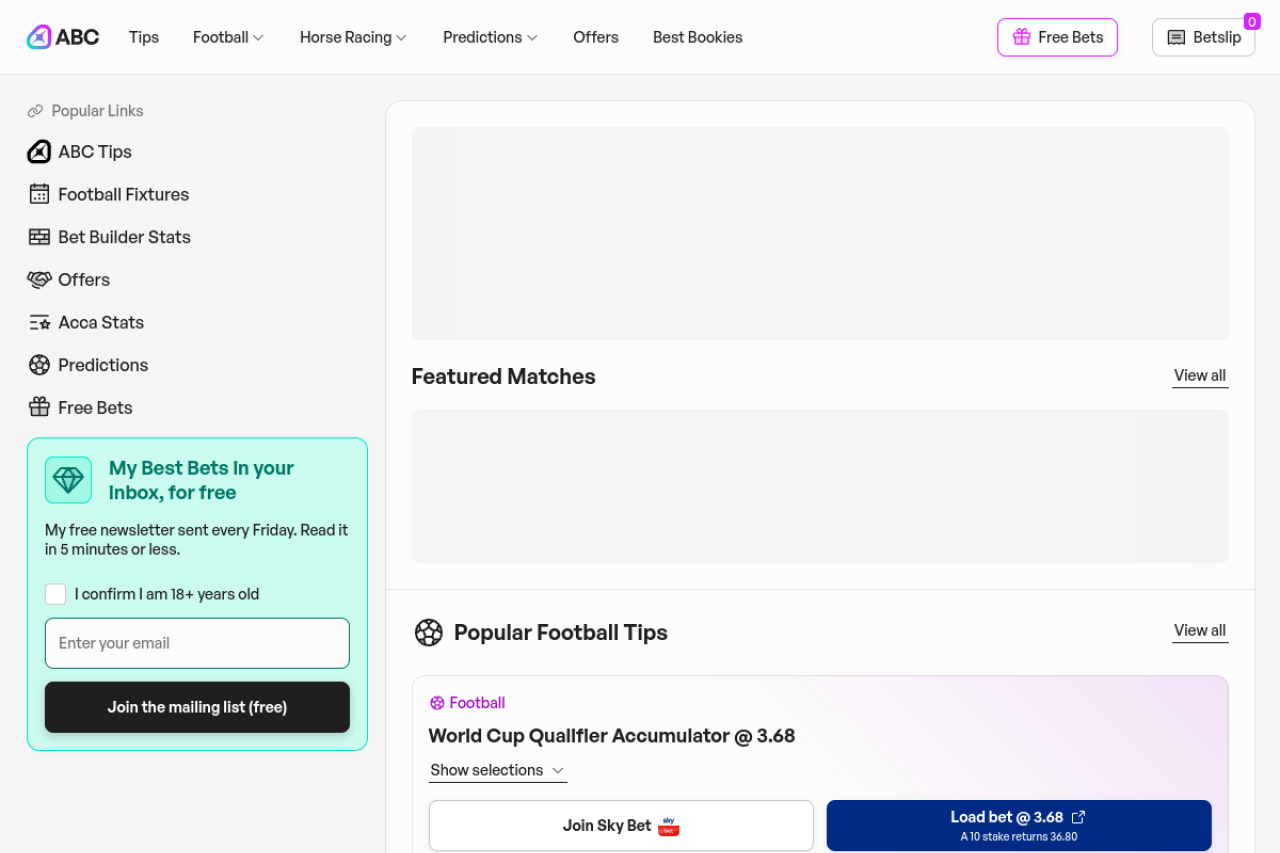Focus the Enter your email field
This screenshot has width=1280, height=853.
(x=197, y=643)
